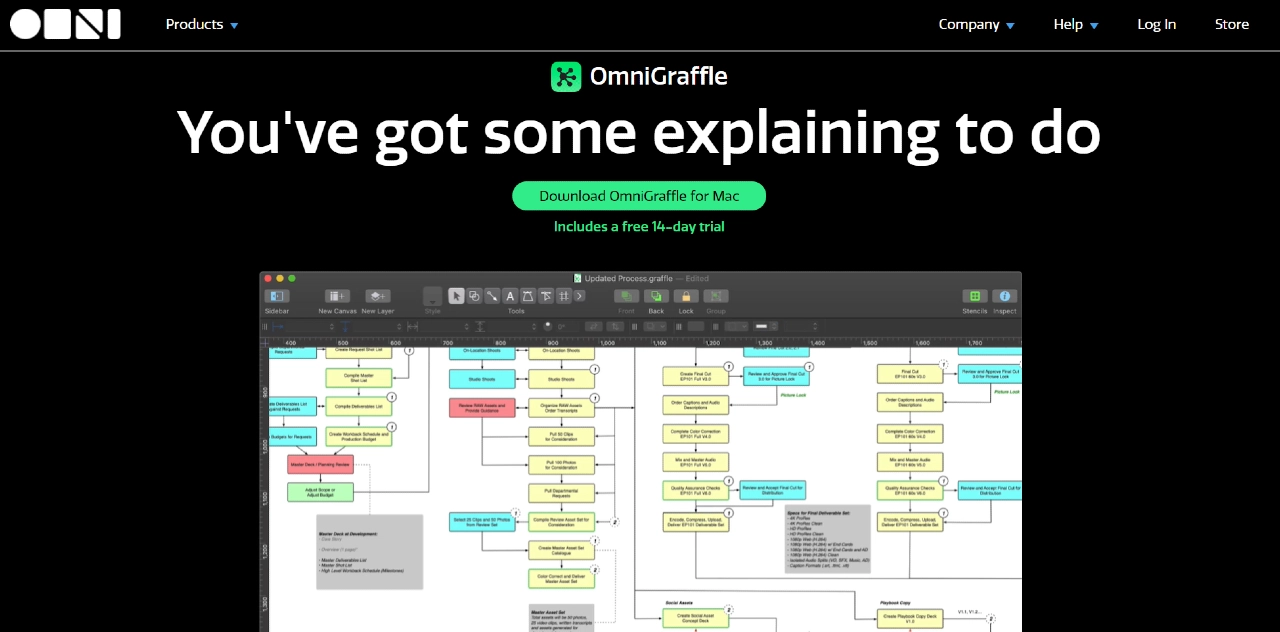Screen dimensions: 1280x632
Task: Open the Help dropdown menu
Action: click(1076, 25)
